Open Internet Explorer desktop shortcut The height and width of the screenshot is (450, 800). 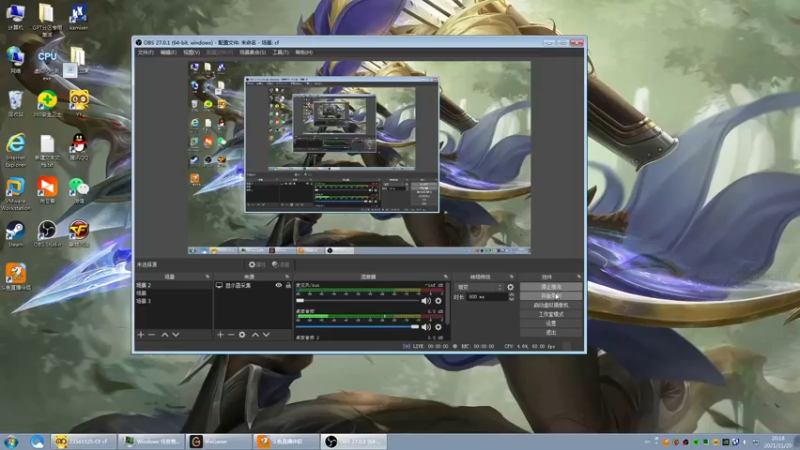[15, 151]
